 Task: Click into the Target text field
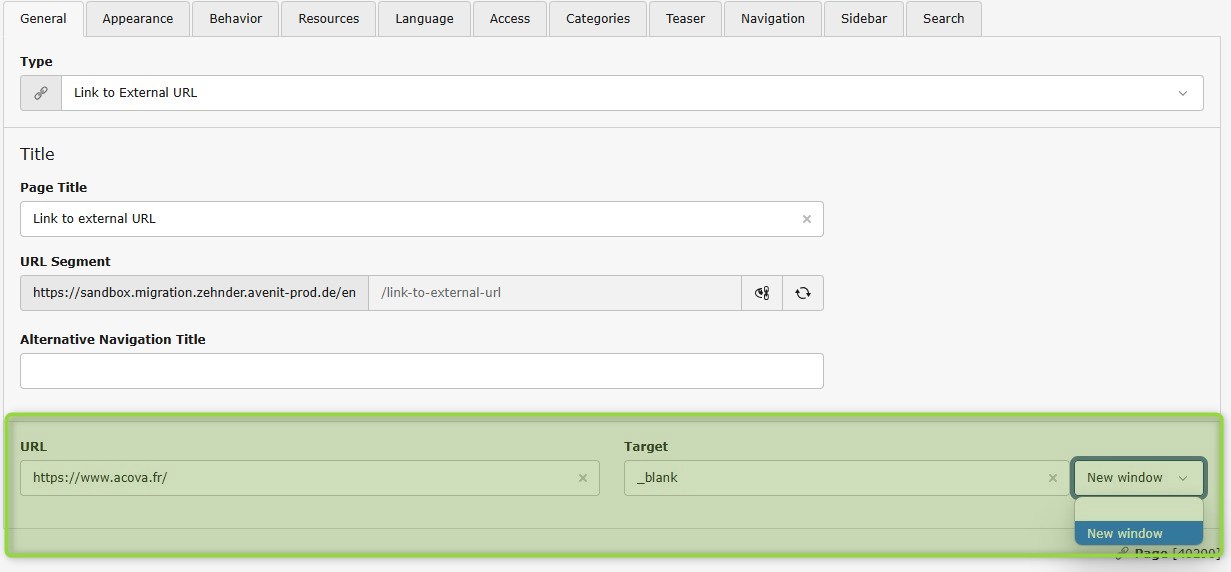pos(835,478)
